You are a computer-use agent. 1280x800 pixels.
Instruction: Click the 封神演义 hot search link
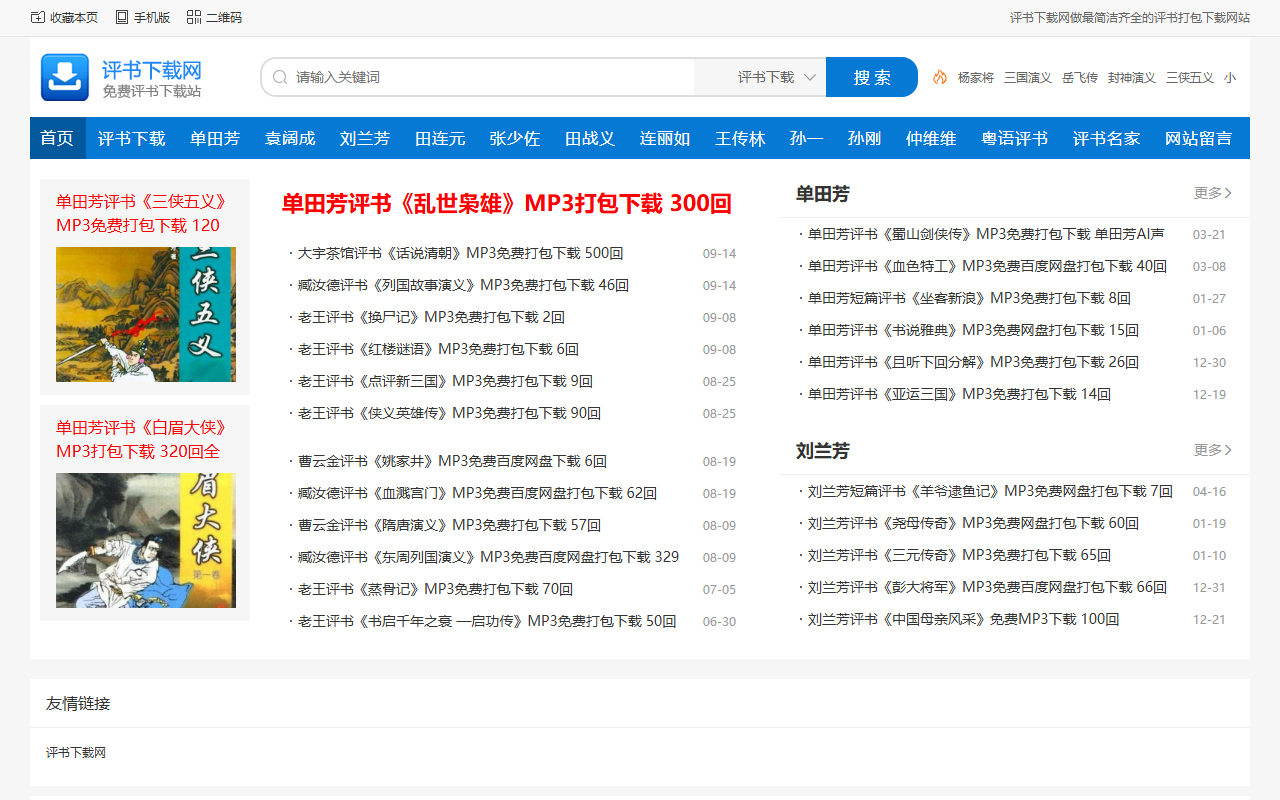pos(1132,77)
